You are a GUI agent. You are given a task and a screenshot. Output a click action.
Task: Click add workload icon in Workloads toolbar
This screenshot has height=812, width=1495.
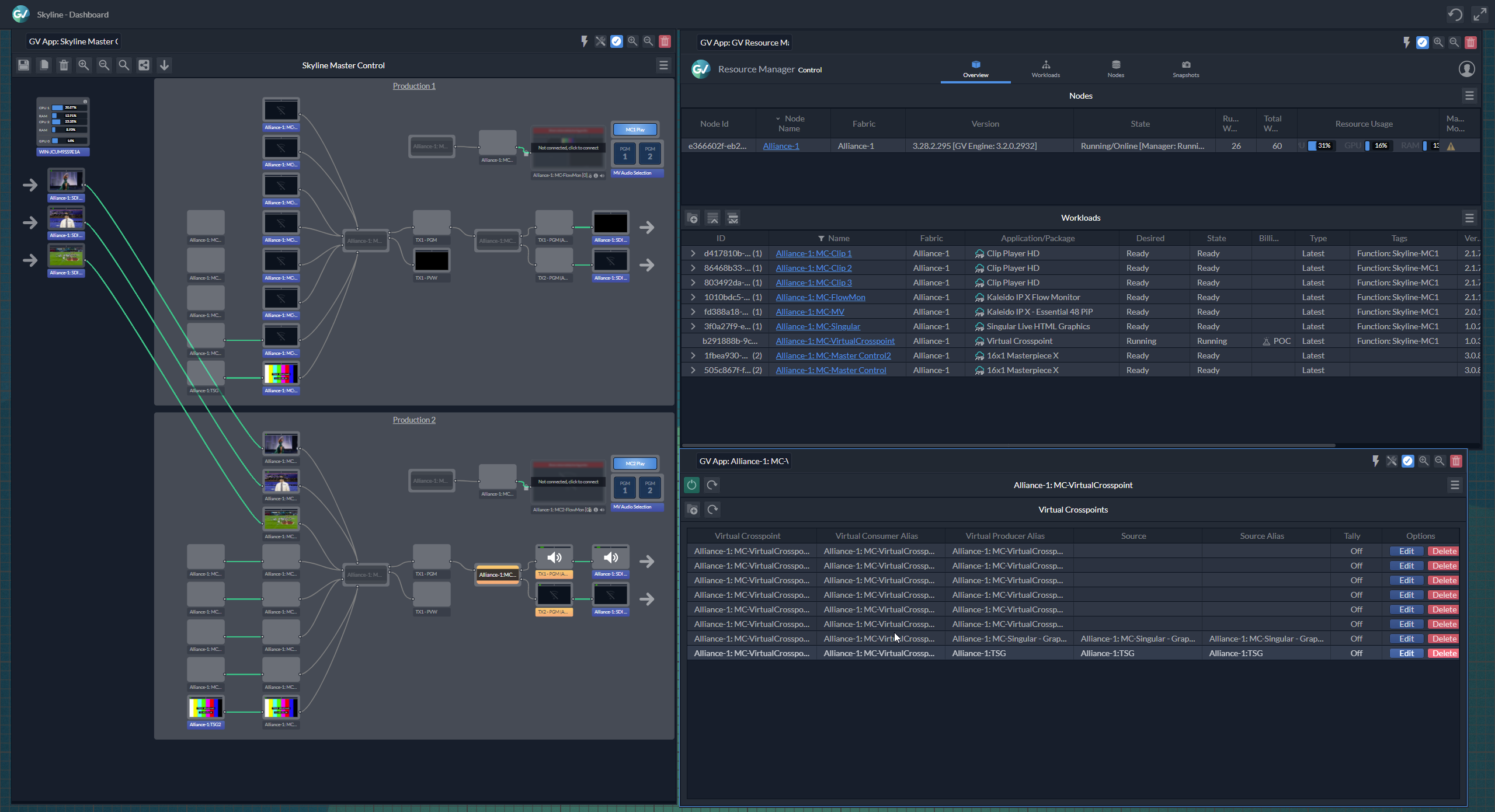pos(693,218)
